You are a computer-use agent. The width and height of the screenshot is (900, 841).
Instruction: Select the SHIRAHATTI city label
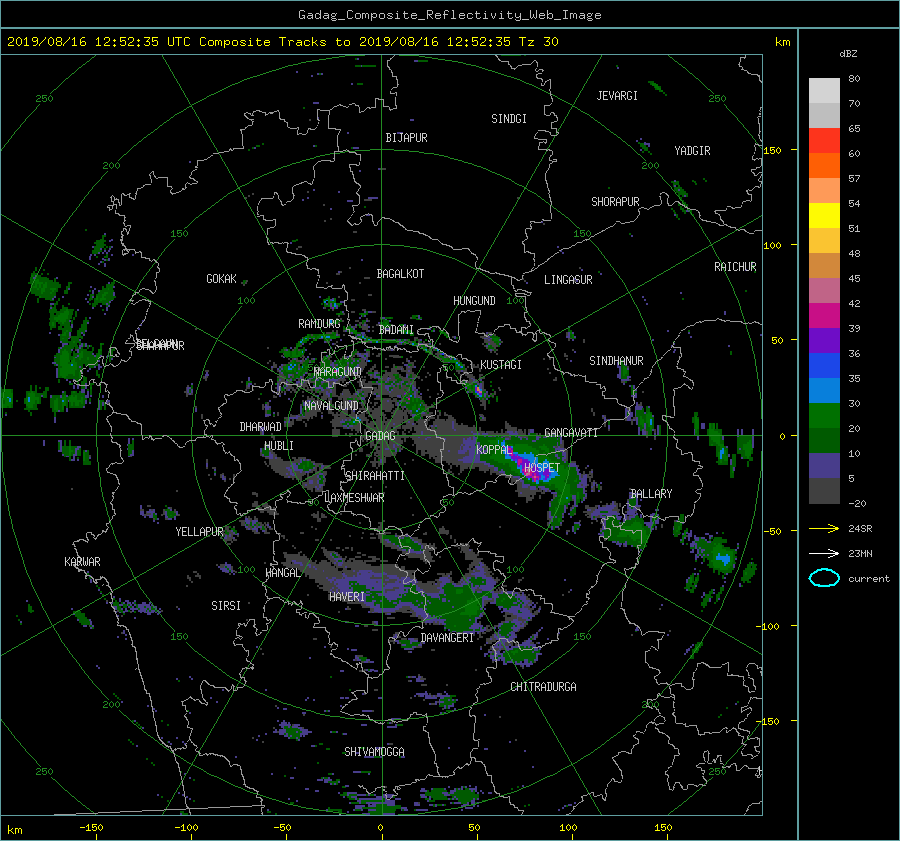(x=375, y=476)
